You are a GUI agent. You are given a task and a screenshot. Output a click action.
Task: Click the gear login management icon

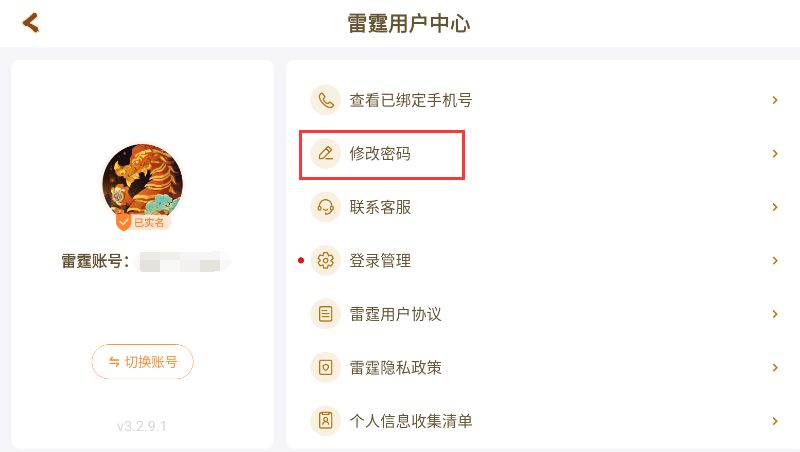(325, 261)
